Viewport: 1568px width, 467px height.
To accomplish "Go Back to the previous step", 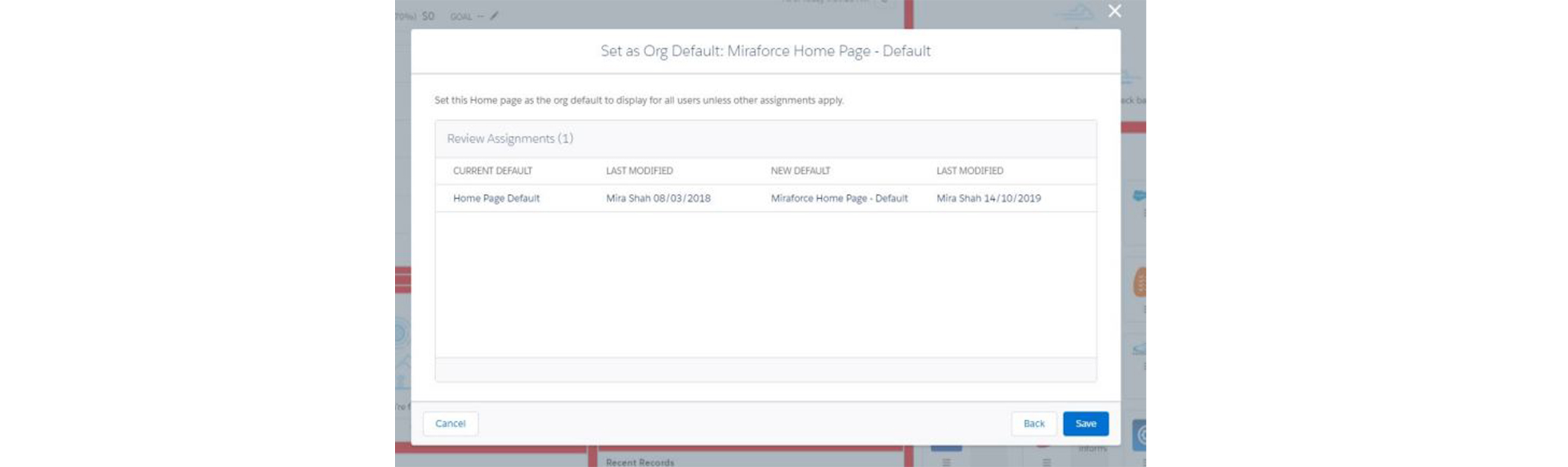I will pyautogui.click(x=1034, y=423).
